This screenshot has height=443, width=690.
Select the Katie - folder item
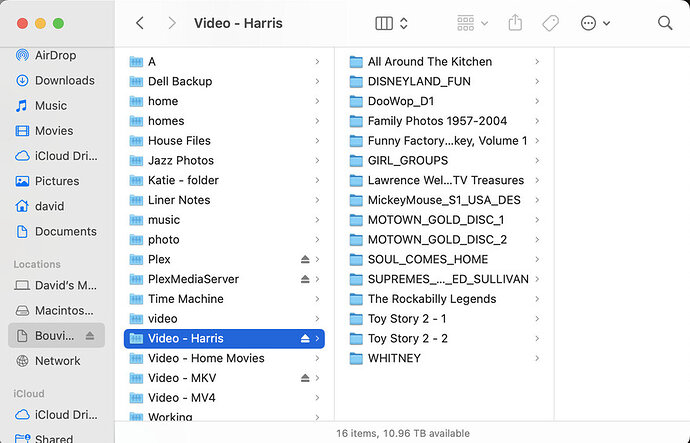point(224,180)
